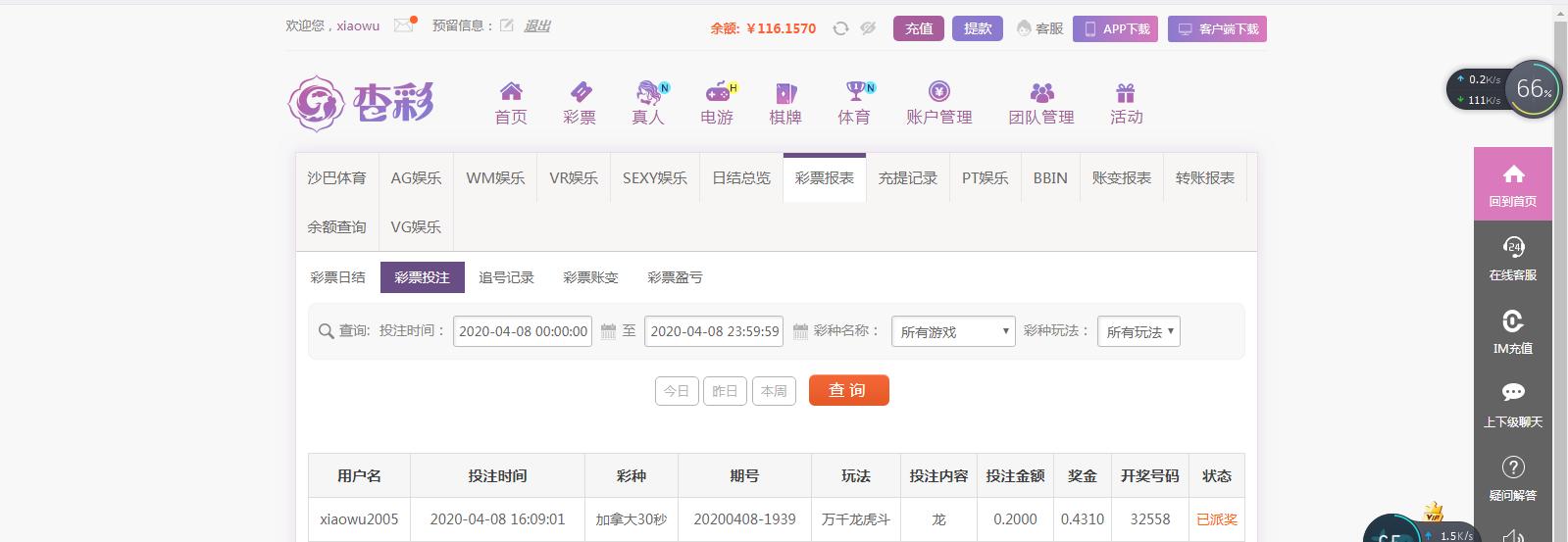Open the 彩票 lottery icon

(580, 91)
